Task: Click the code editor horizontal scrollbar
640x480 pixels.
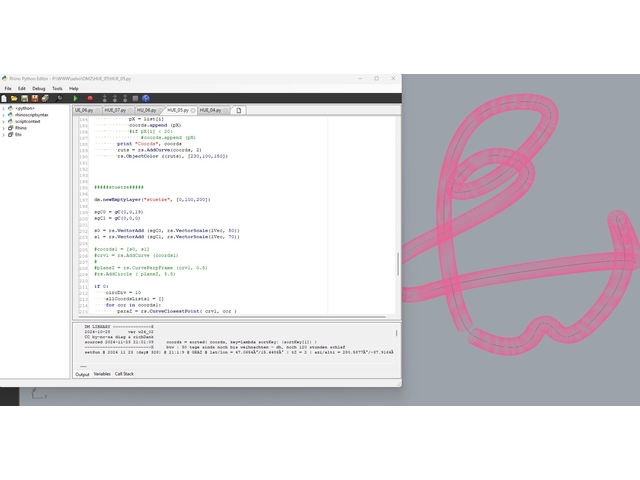Action: point(232,317)
